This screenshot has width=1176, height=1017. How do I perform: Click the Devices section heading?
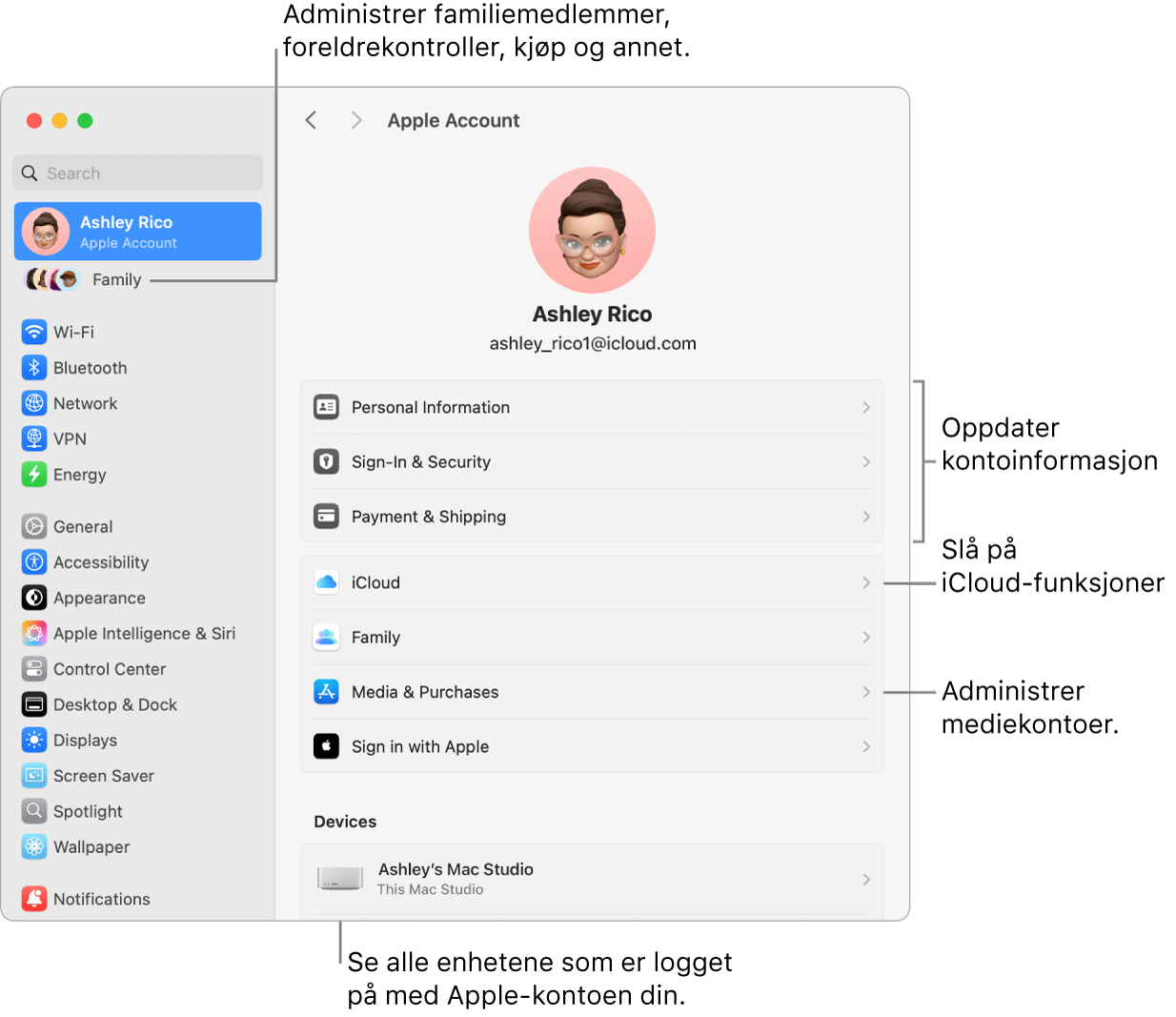click(345, 822)
